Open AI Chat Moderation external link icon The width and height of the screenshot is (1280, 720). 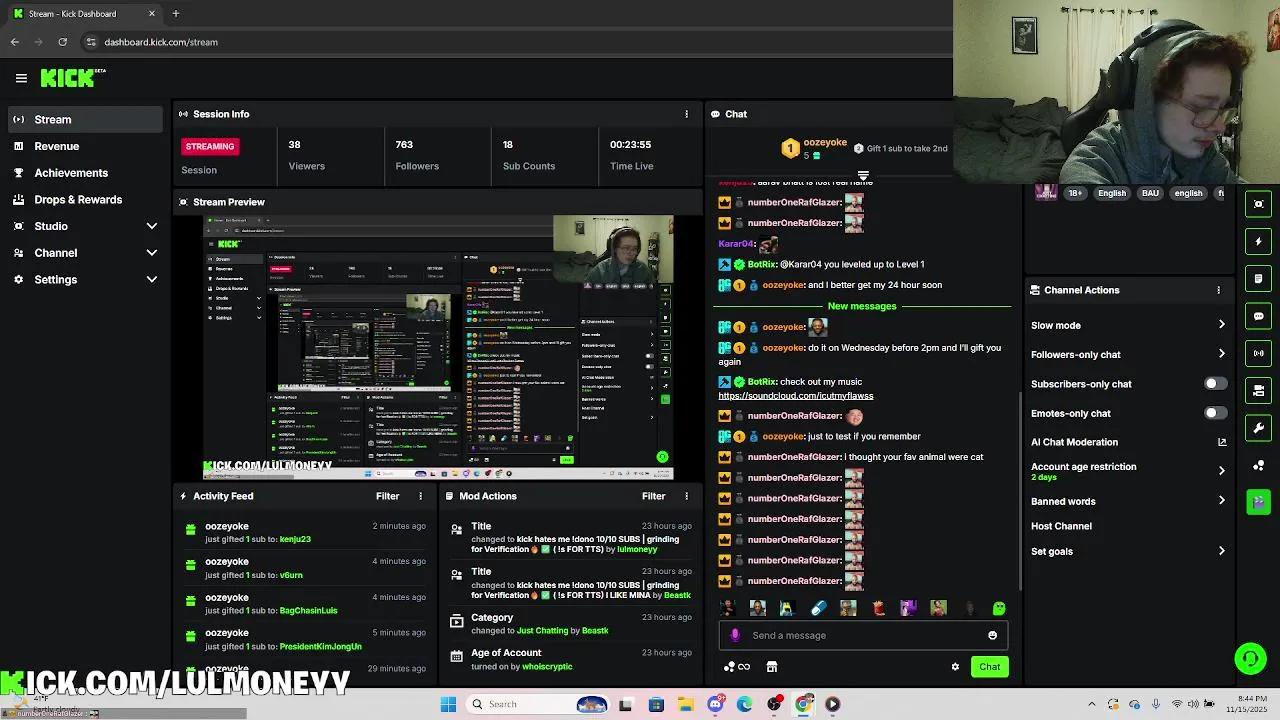[x=1221, y=442]
